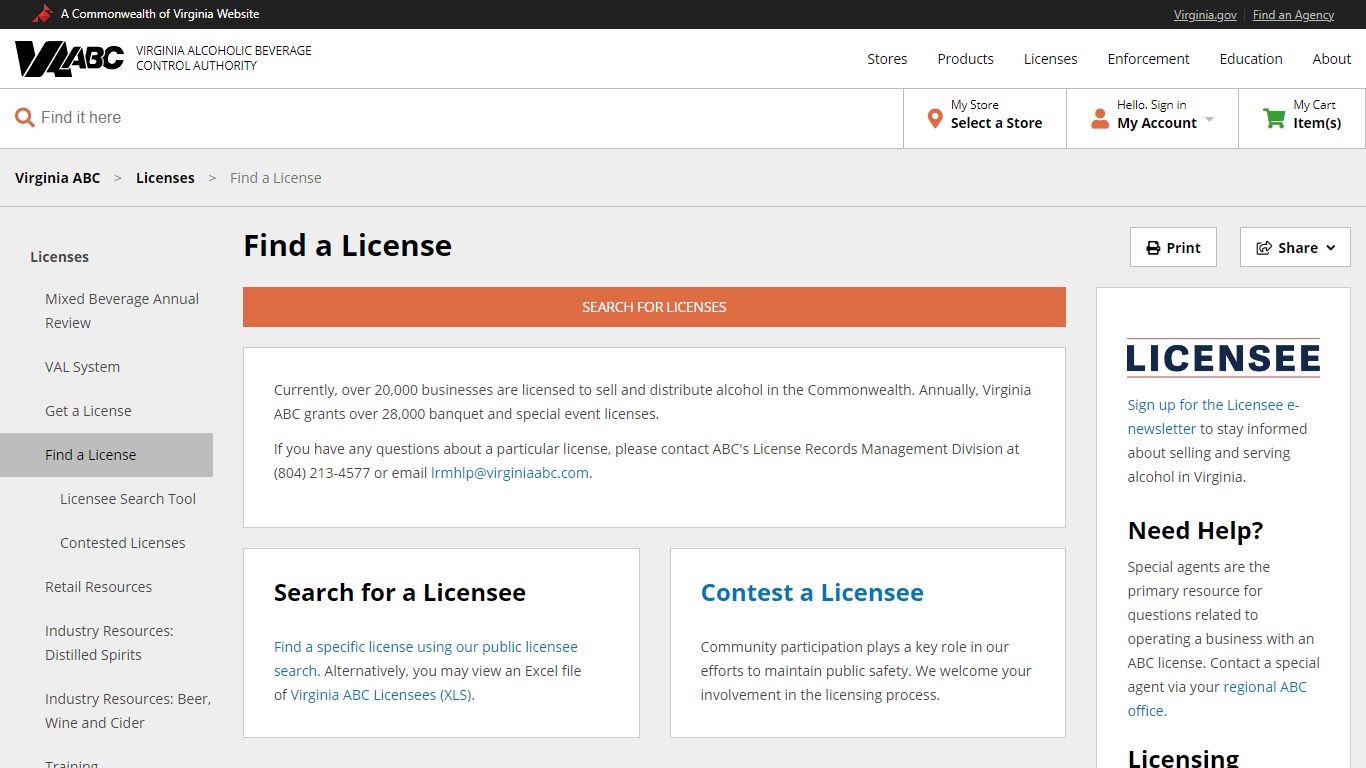Click the Search for a Licensee heading
Screen dimensions: 1366x768
click(x=399, y=592)
